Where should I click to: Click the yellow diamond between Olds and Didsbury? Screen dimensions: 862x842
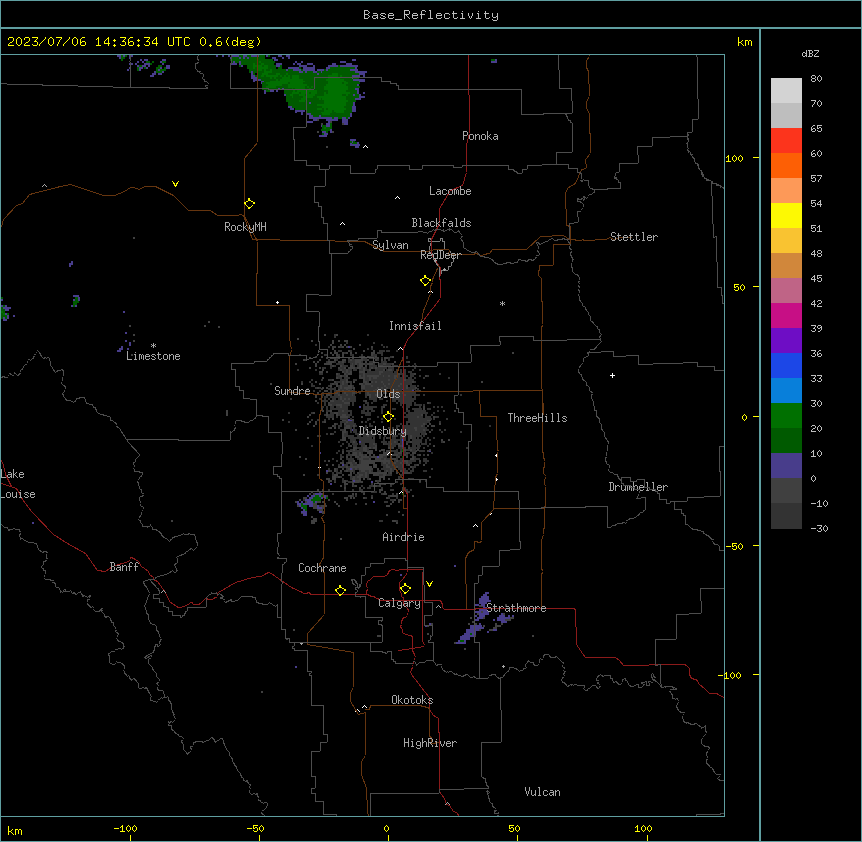(388, 417)
